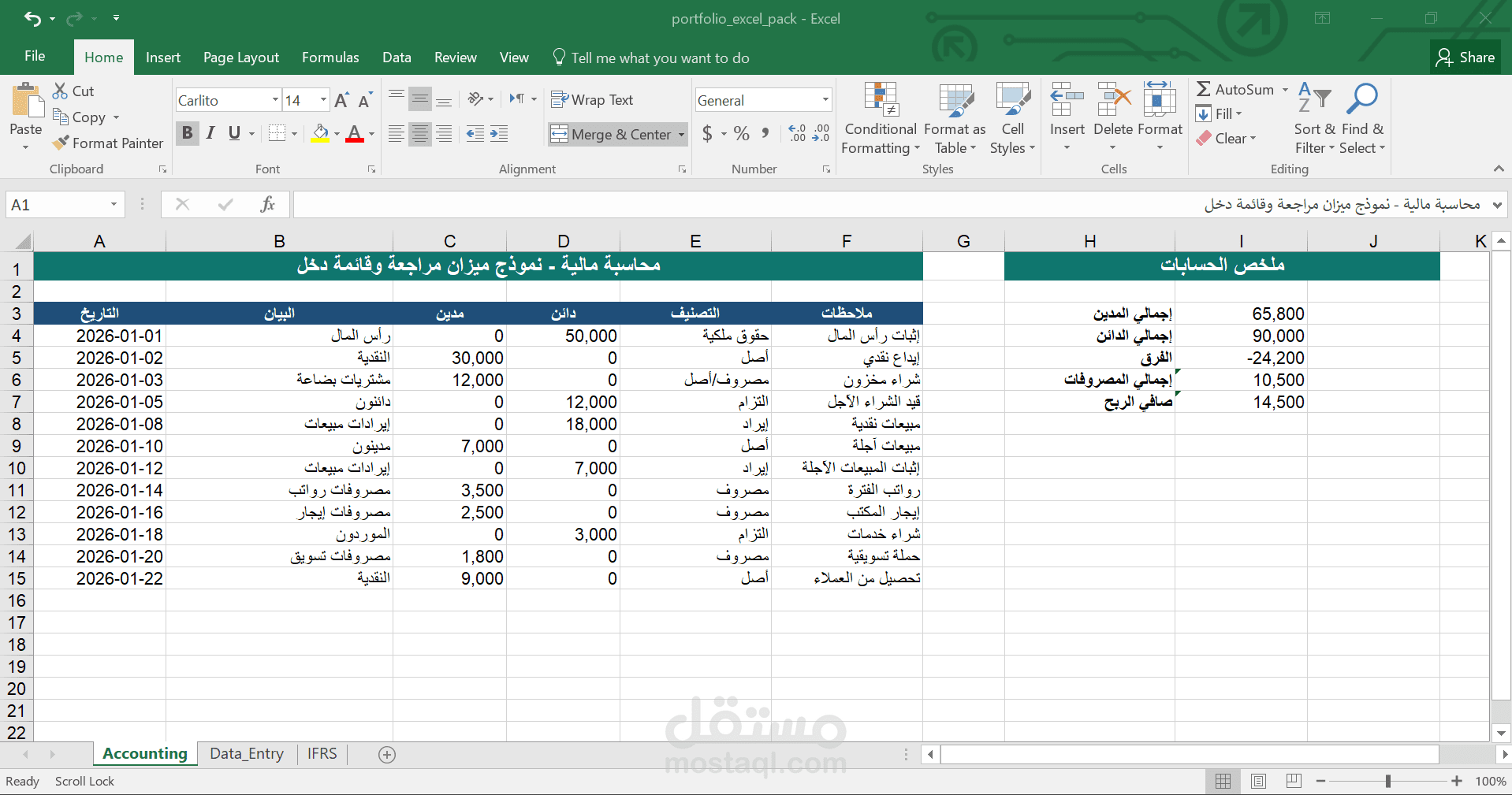This screenshot has height=795, width=1512.
Task: Apply Comma Style format
Action: (765, 133)
